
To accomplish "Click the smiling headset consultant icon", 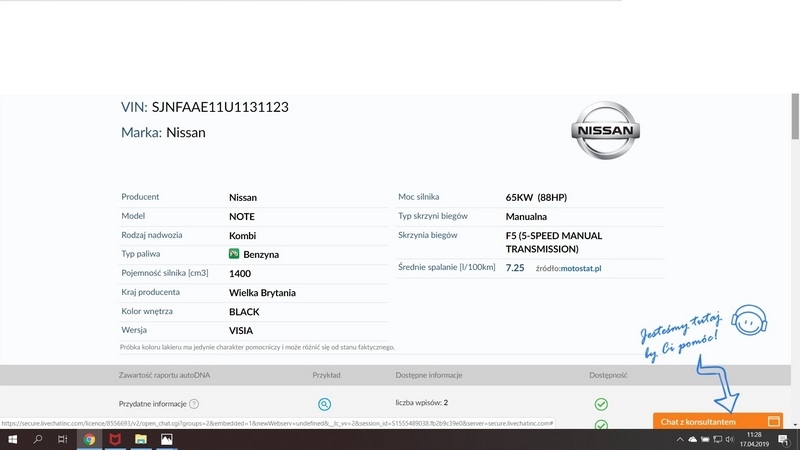I will (749, 320).
